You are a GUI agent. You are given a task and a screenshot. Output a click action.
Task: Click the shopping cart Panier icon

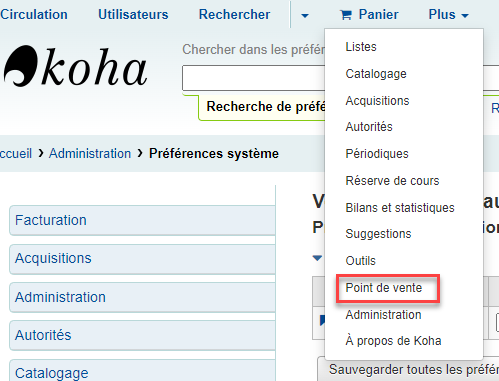346,15
